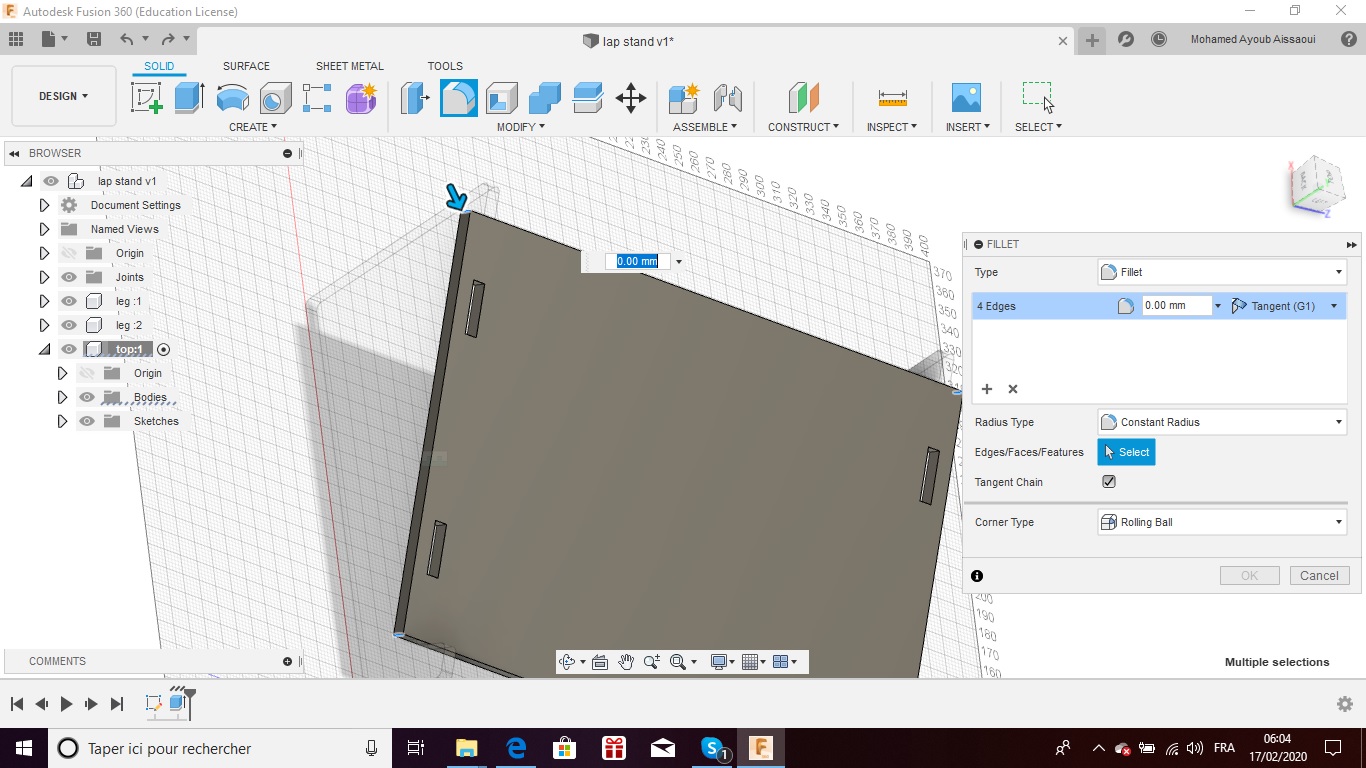Image resolution: width=1366 pixels, height=768 pixels.
Task: Hide the leg :1 component visibility
Action: point(69,301)
